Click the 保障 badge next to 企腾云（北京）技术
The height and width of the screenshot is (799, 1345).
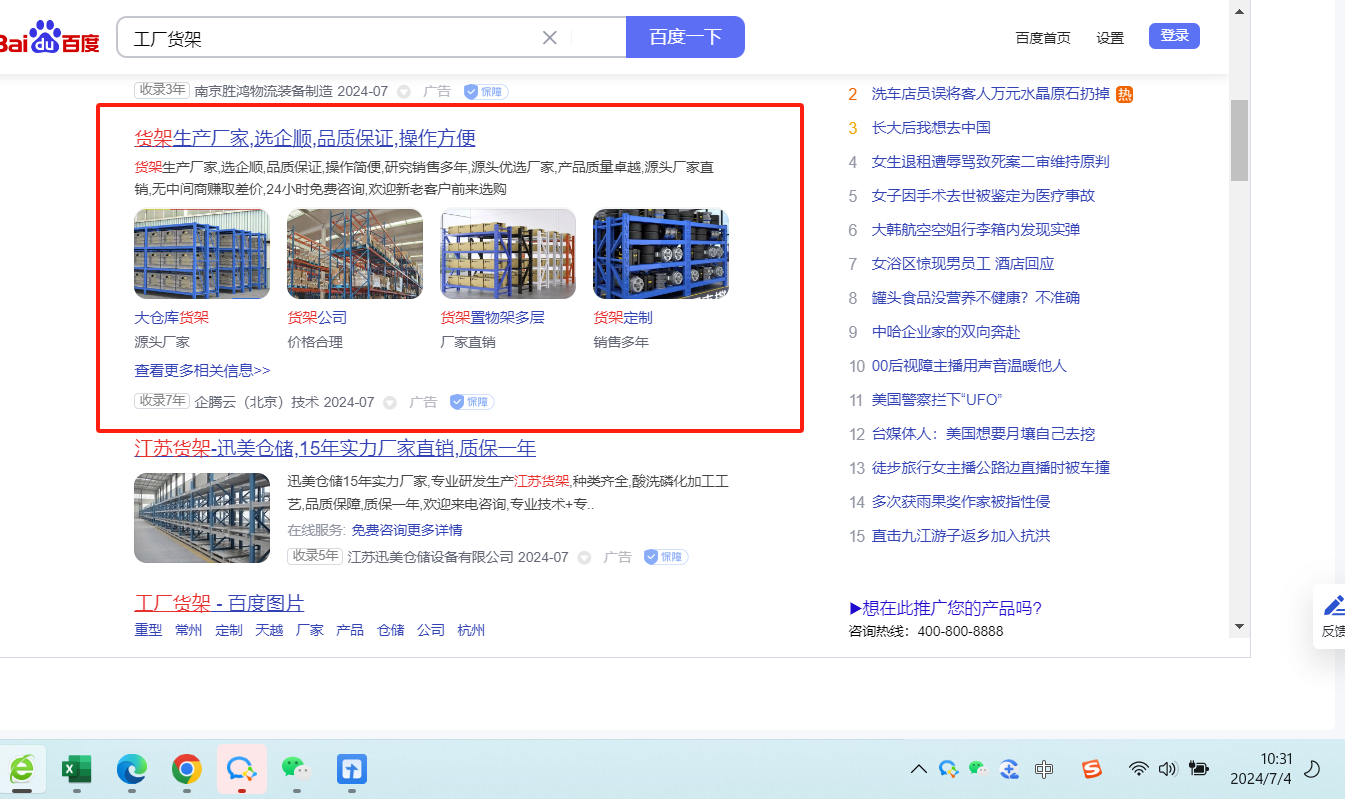click(472, 402)
